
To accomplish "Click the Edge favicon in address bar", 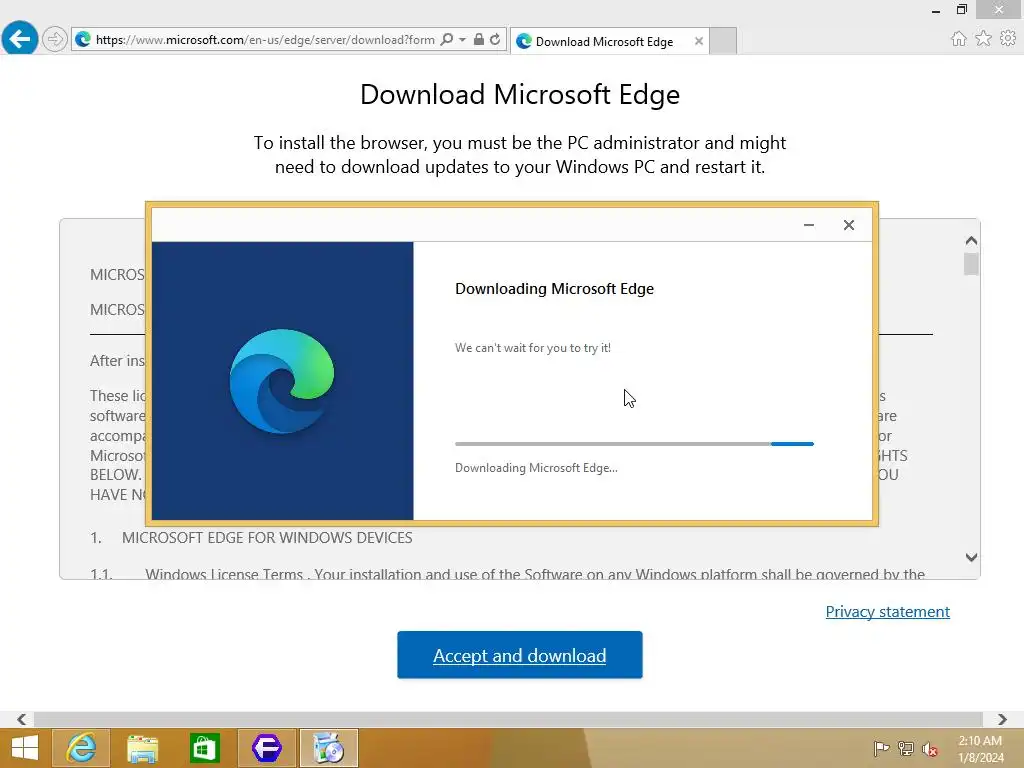I will pyautogui.click(x=83, y=39).
